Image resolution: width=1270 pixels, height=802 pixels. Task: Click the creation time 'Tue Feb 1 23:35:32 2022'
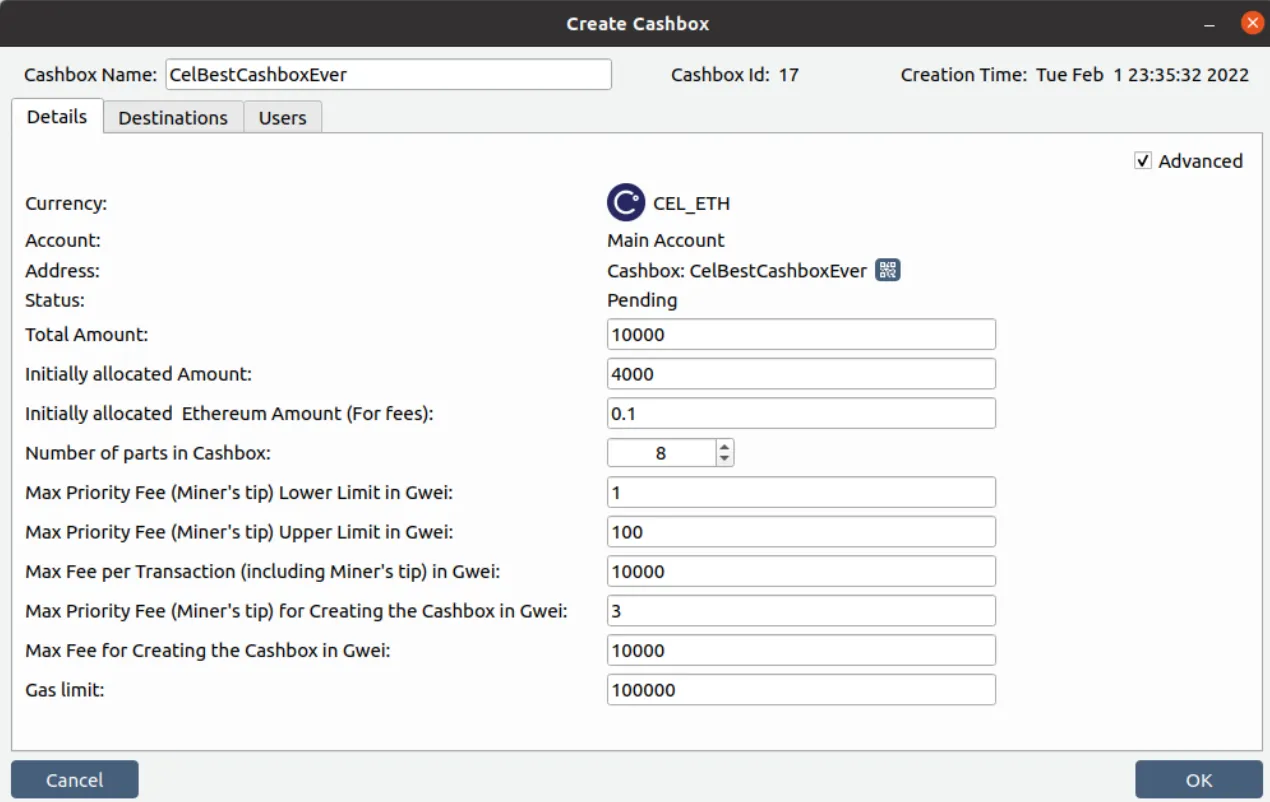click(1142, 74)
